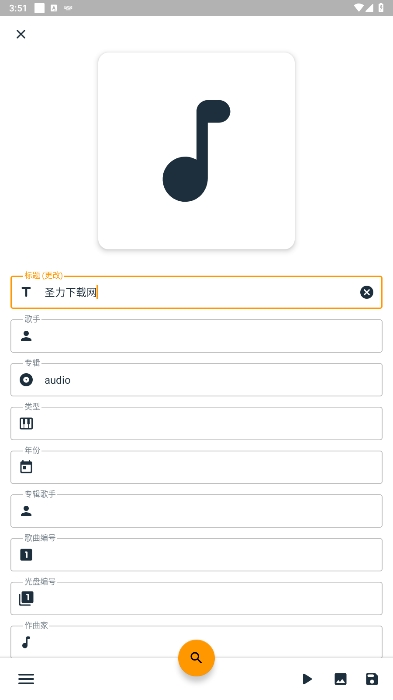Open the cover image picker icon
Image resolution: width=393 pixels, height=700 pixels.
tap(340, 679)
